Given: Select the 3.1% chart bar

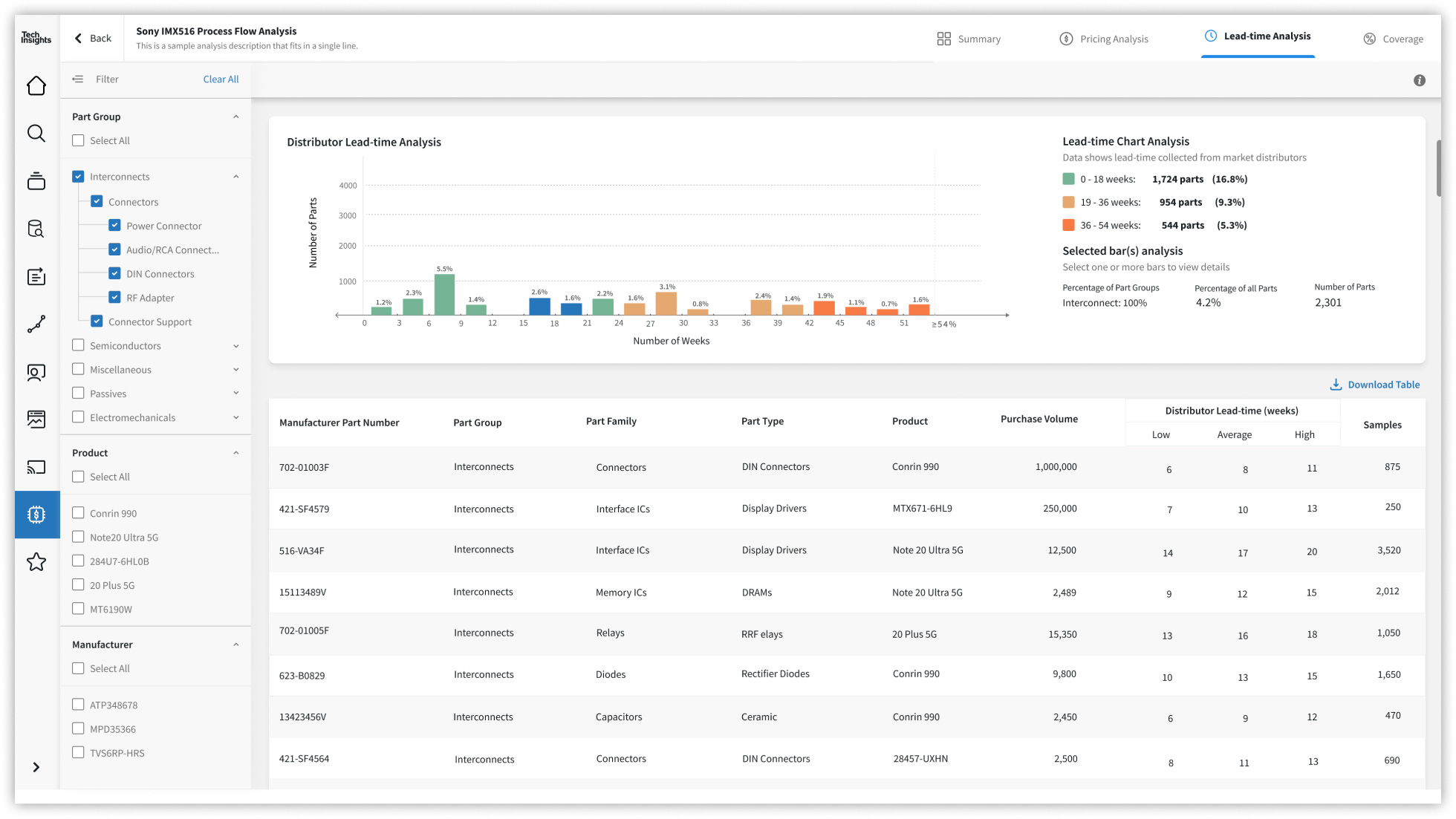Looking at the screenshot, I should [666, 304].
